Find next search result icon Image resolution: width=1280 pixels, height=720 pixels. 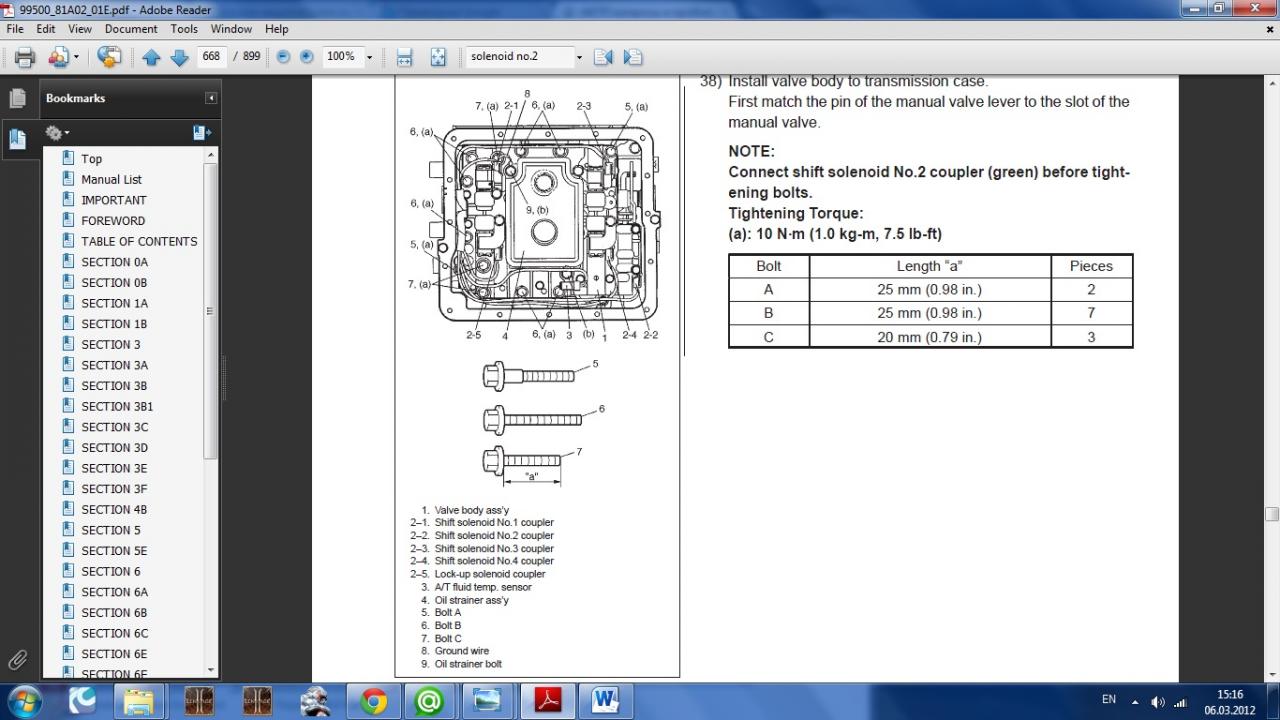(632, 57)
